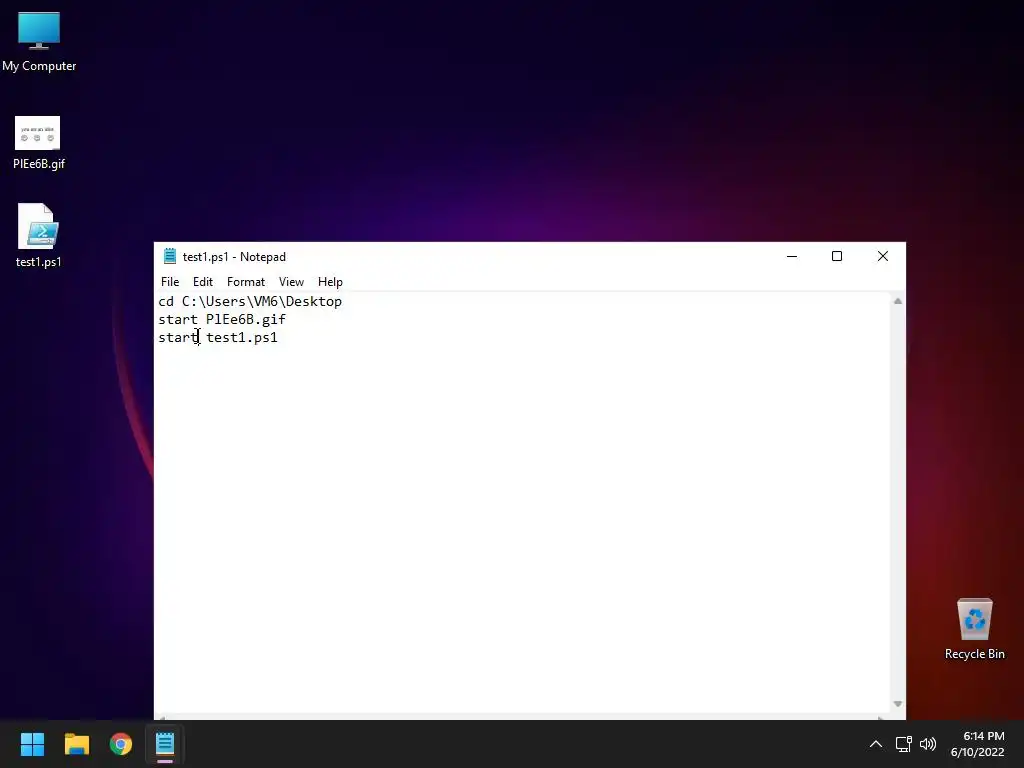
Task: Open the Help menu in Notepad
Action: (330, 281)
